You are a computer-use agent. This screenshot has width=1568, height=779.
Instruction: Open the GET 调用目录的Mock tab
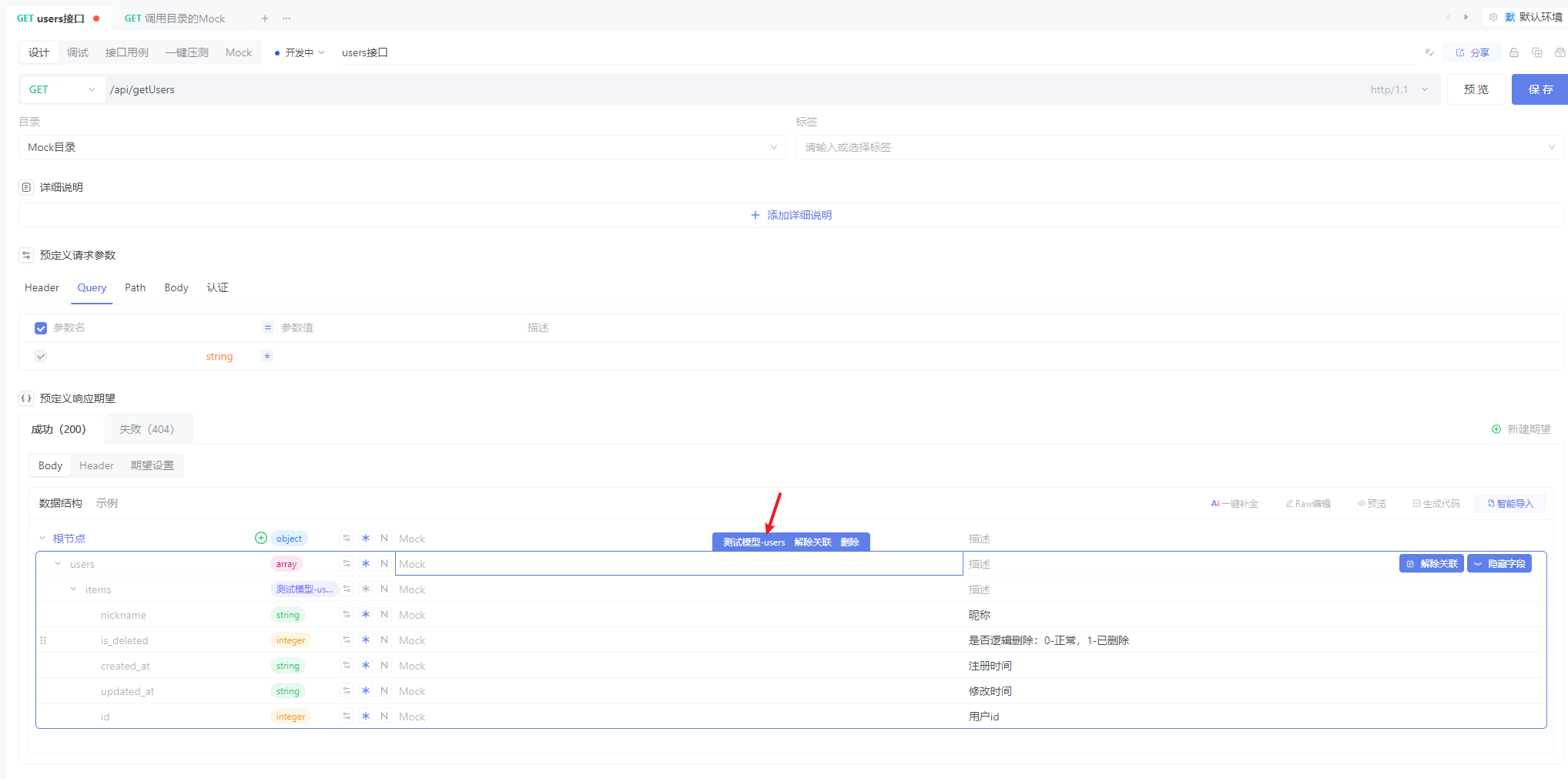click(175, 18)
